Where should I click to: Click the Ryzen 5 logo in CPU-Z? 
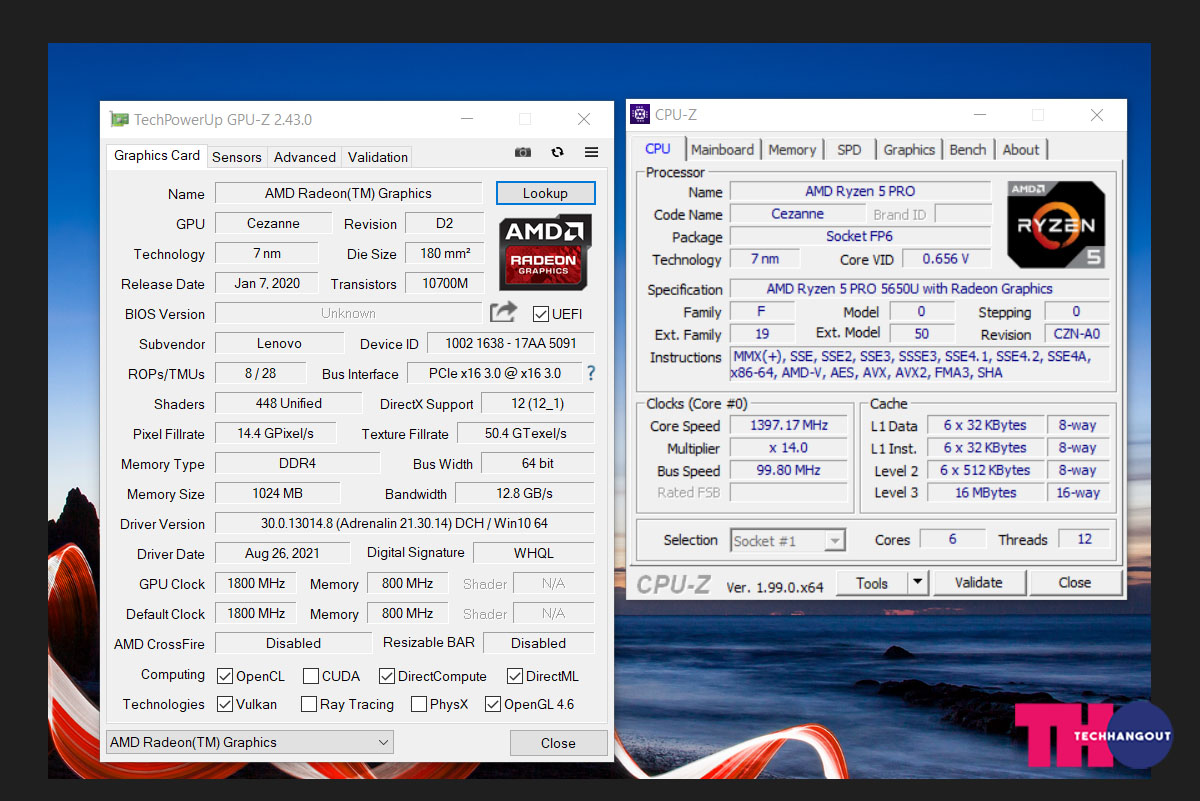coord(1056,224)
